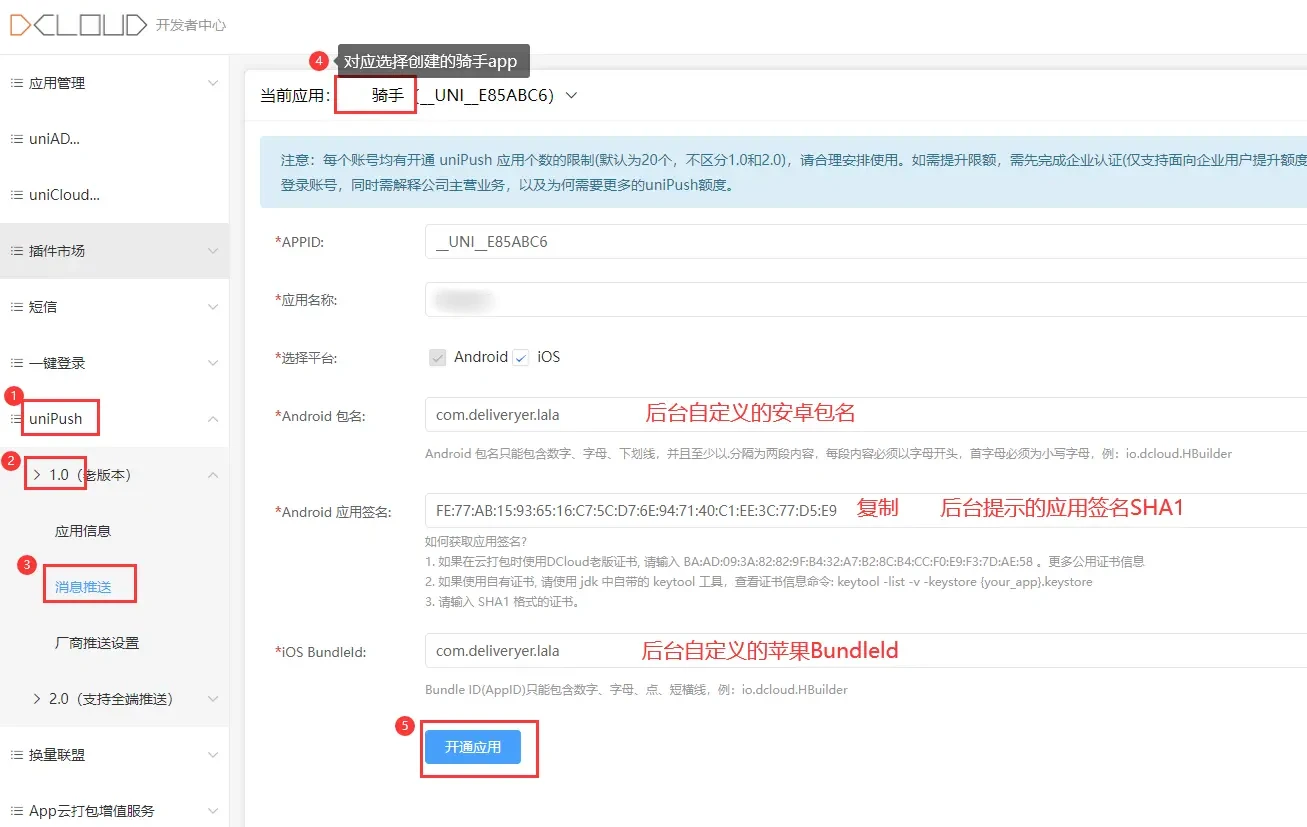Image resolution: width=1307 pixels, height=827 pixels.
Task: Click the list icon beside 一键登录
Action: pos(16,363)
